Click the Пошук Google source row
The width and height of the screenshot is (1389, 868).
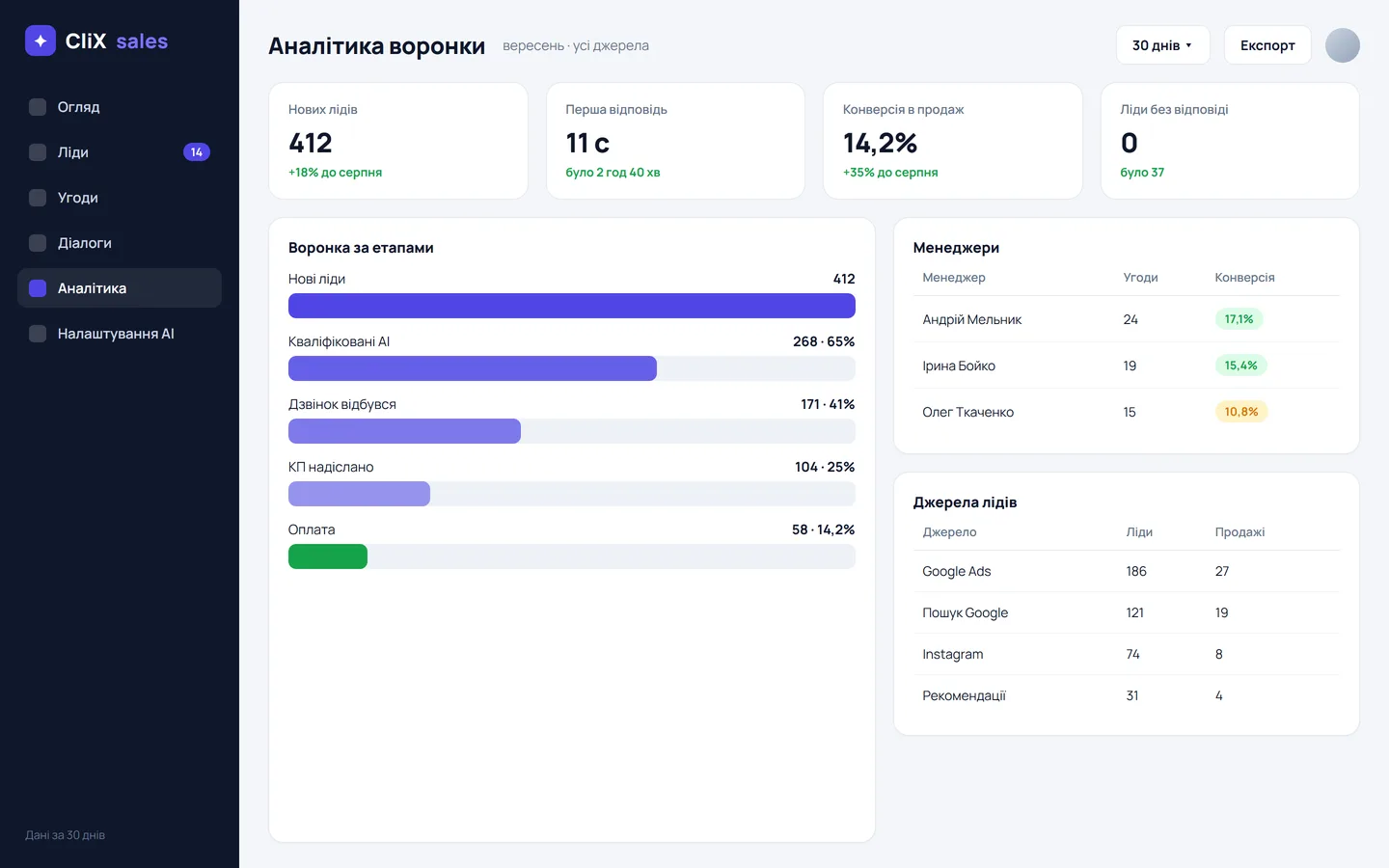pos(1127,612)
